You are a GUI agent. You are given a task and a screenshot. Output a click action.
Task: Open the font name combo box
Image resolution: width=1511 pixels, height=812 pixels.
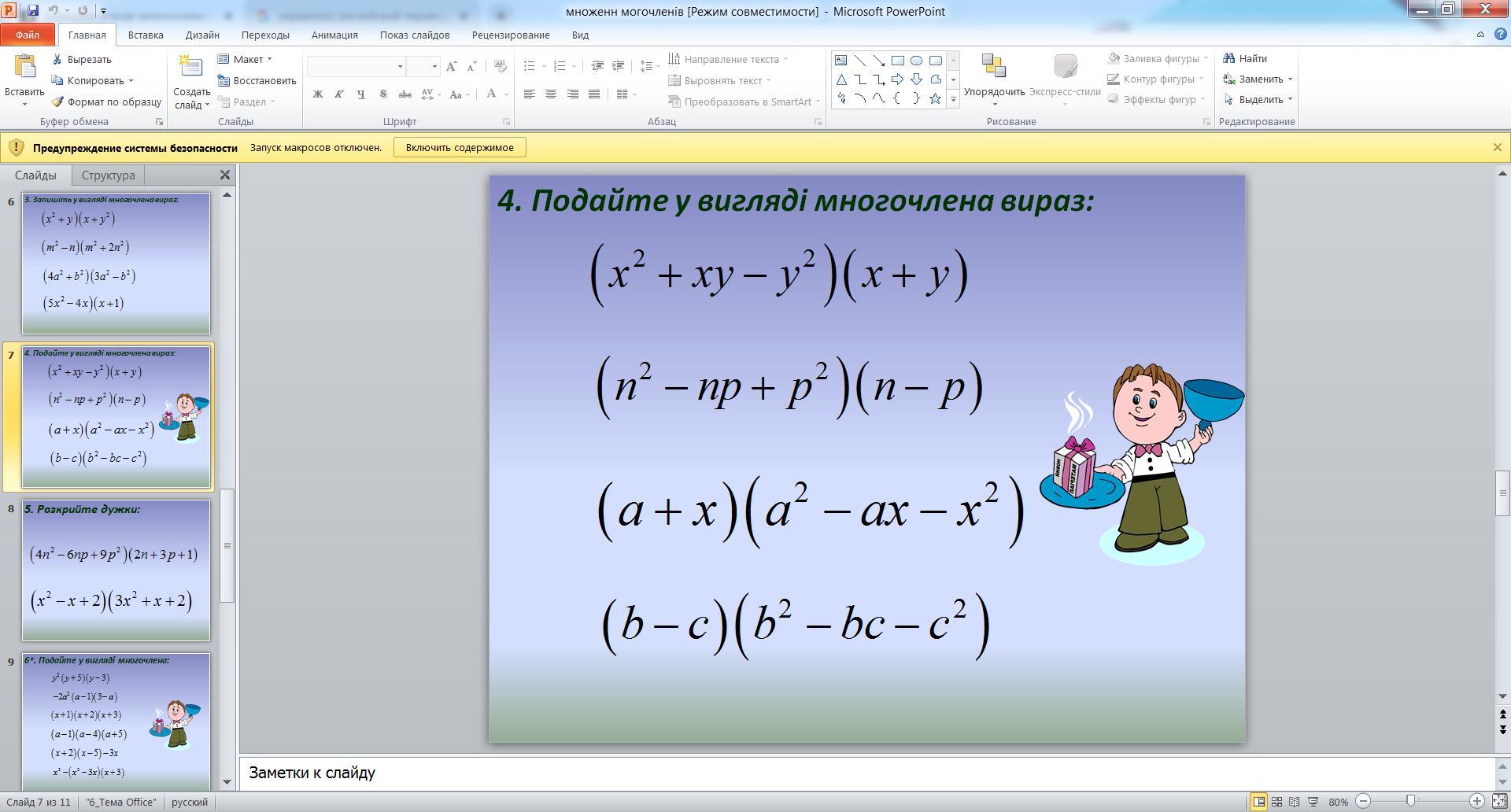pos(356,66)
